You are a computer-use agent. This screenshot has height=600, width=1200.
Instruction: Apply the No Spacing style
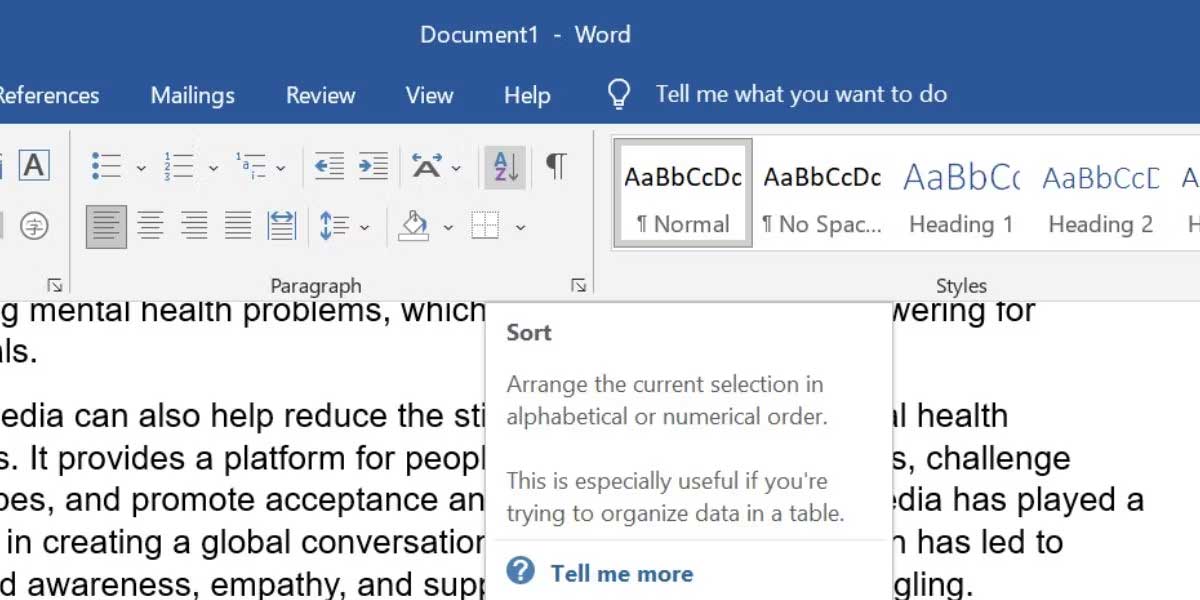(x=822, y=192)
